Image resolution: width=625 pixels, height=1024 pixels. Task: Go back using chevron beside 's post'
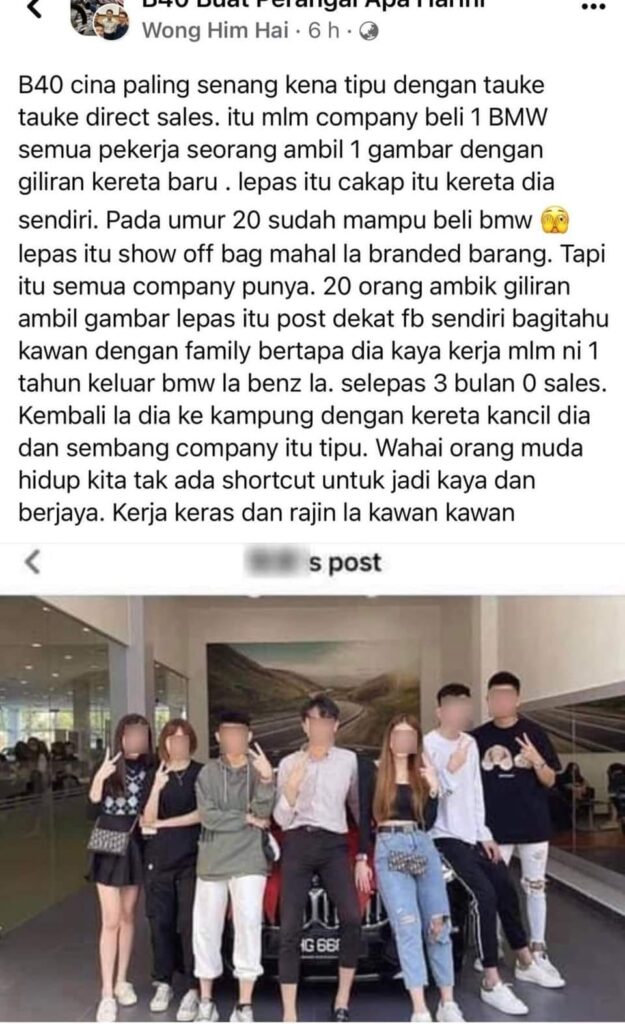(33, 562)
